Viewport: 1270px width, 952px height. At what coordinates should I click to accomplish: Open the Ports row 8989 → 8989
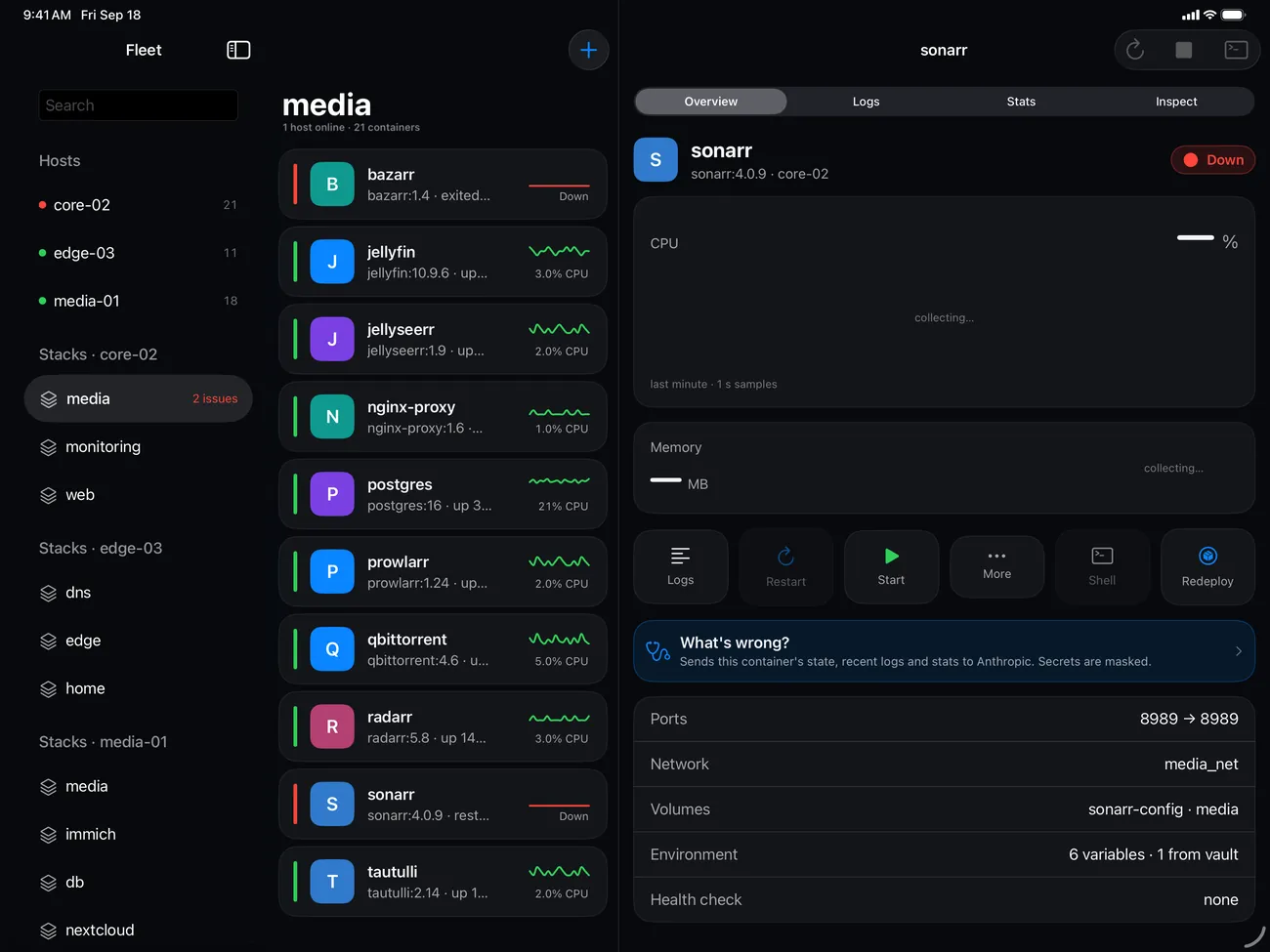point(945,719)
